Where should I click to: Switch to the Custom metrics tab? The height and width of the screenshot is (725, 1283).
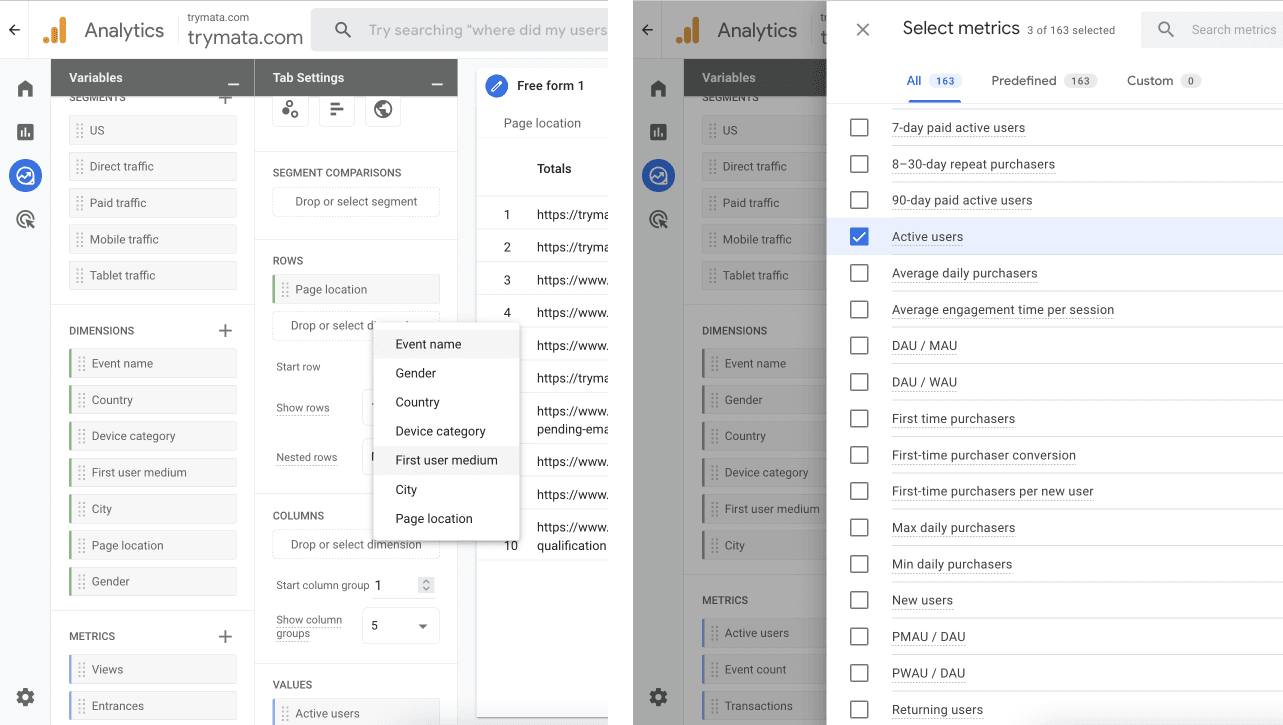coord(1163,81)
